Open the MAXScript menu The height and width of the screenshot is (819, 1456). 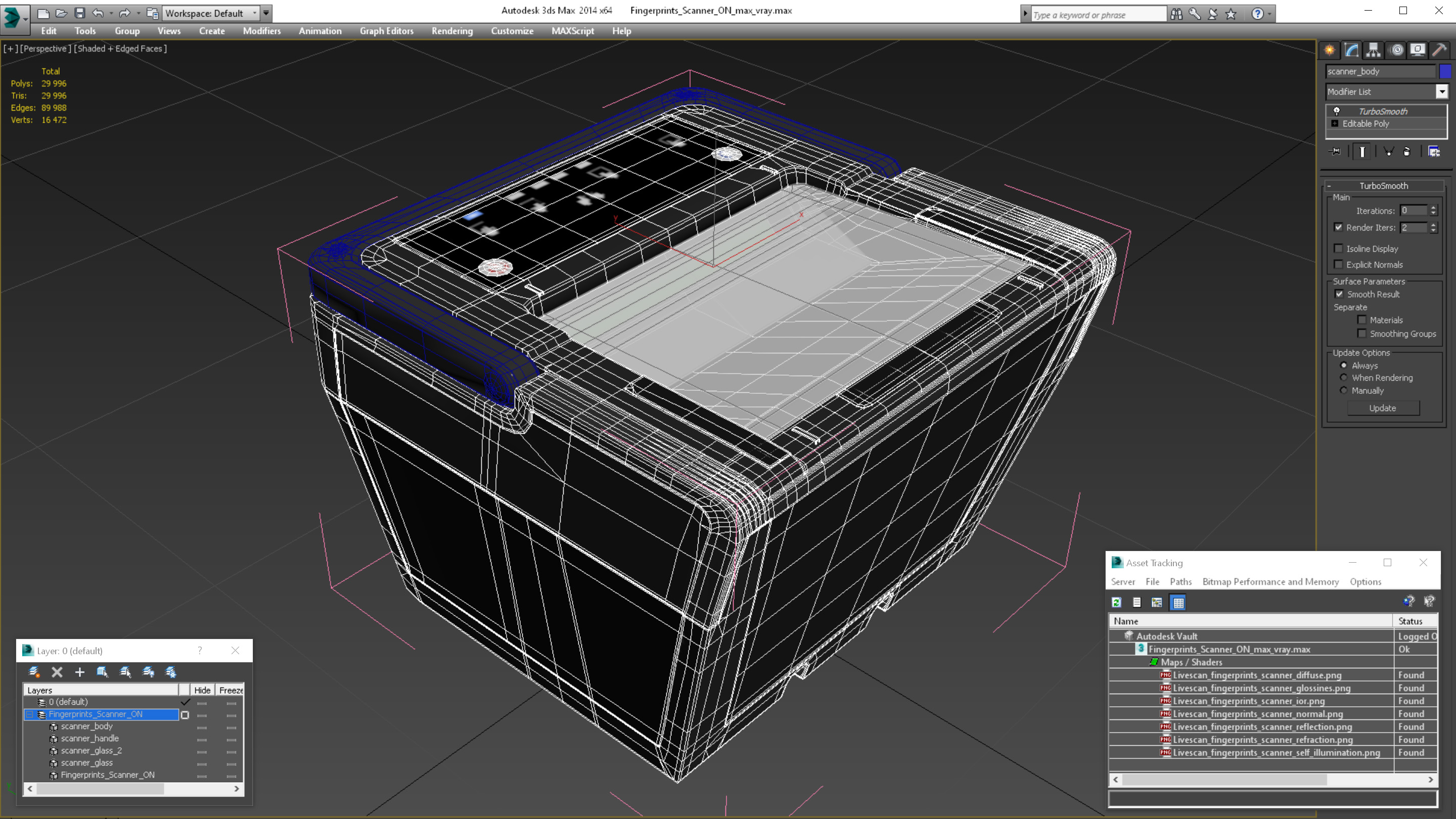pos(573,31)
